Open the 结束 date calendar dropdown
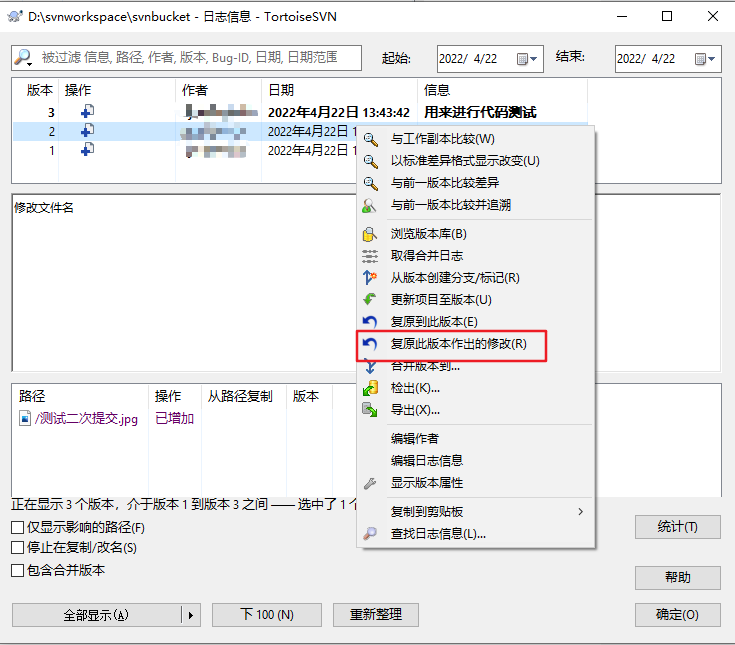This screenshot has width=735, height=645. pyautogui.click(x=705, y=59)
